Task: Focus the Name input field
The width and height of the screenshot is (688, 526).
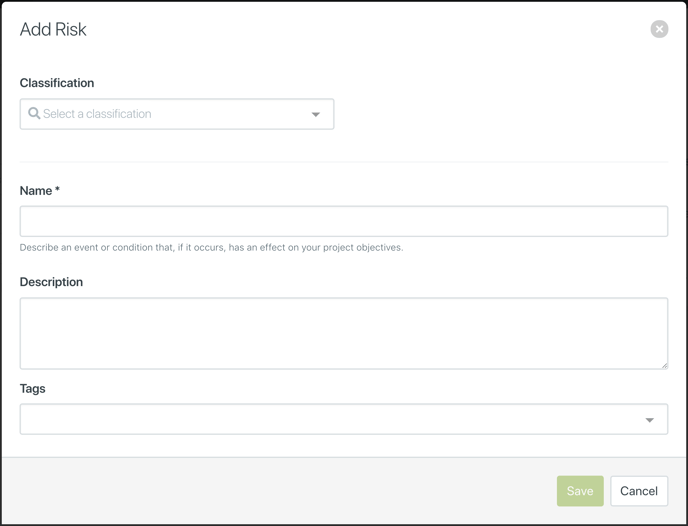Action: tap(344, 221)
